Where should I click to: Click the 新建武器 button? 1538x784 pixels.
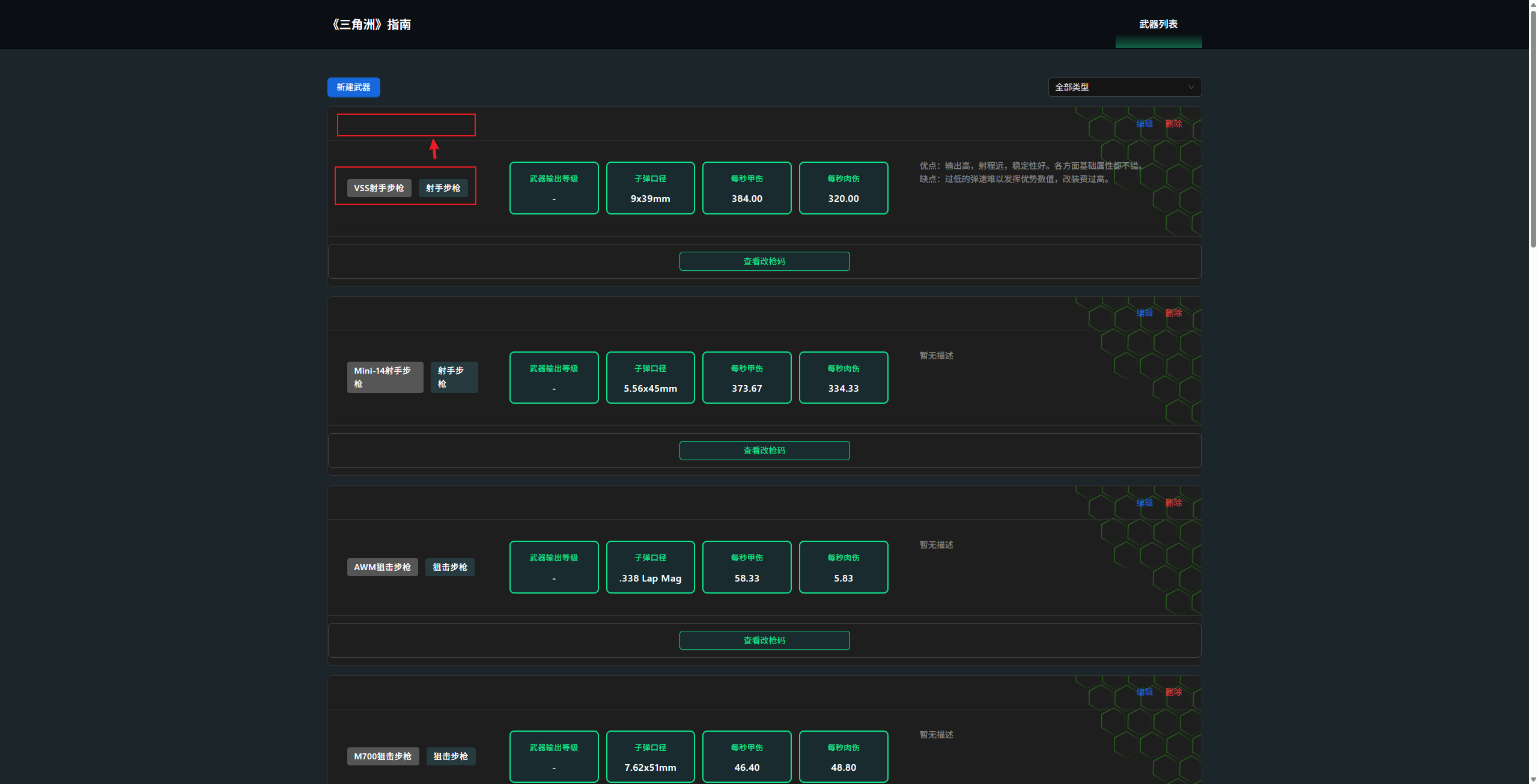tap(353, 87)
